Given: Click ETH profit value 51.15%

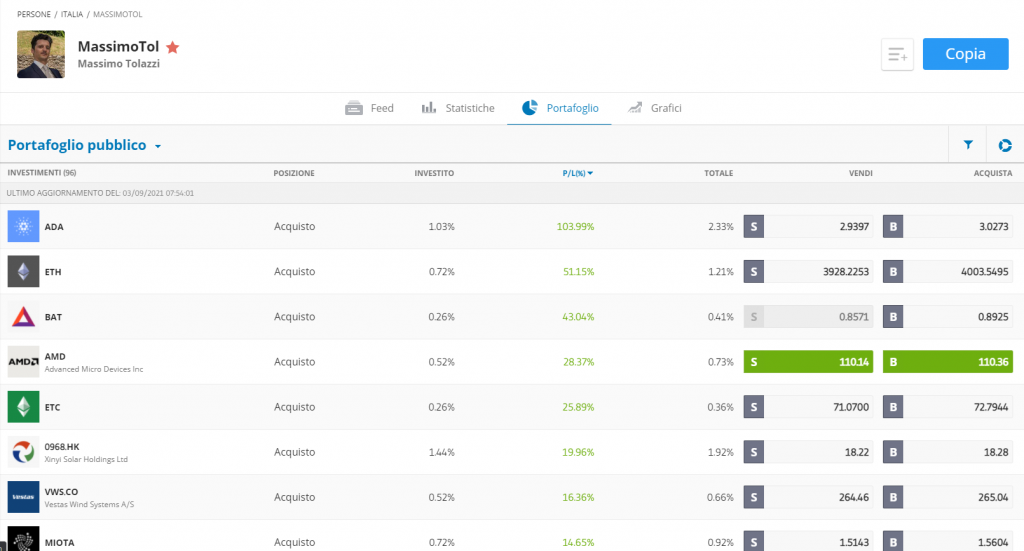Looking at the screenshot, I should pos(579,272).
